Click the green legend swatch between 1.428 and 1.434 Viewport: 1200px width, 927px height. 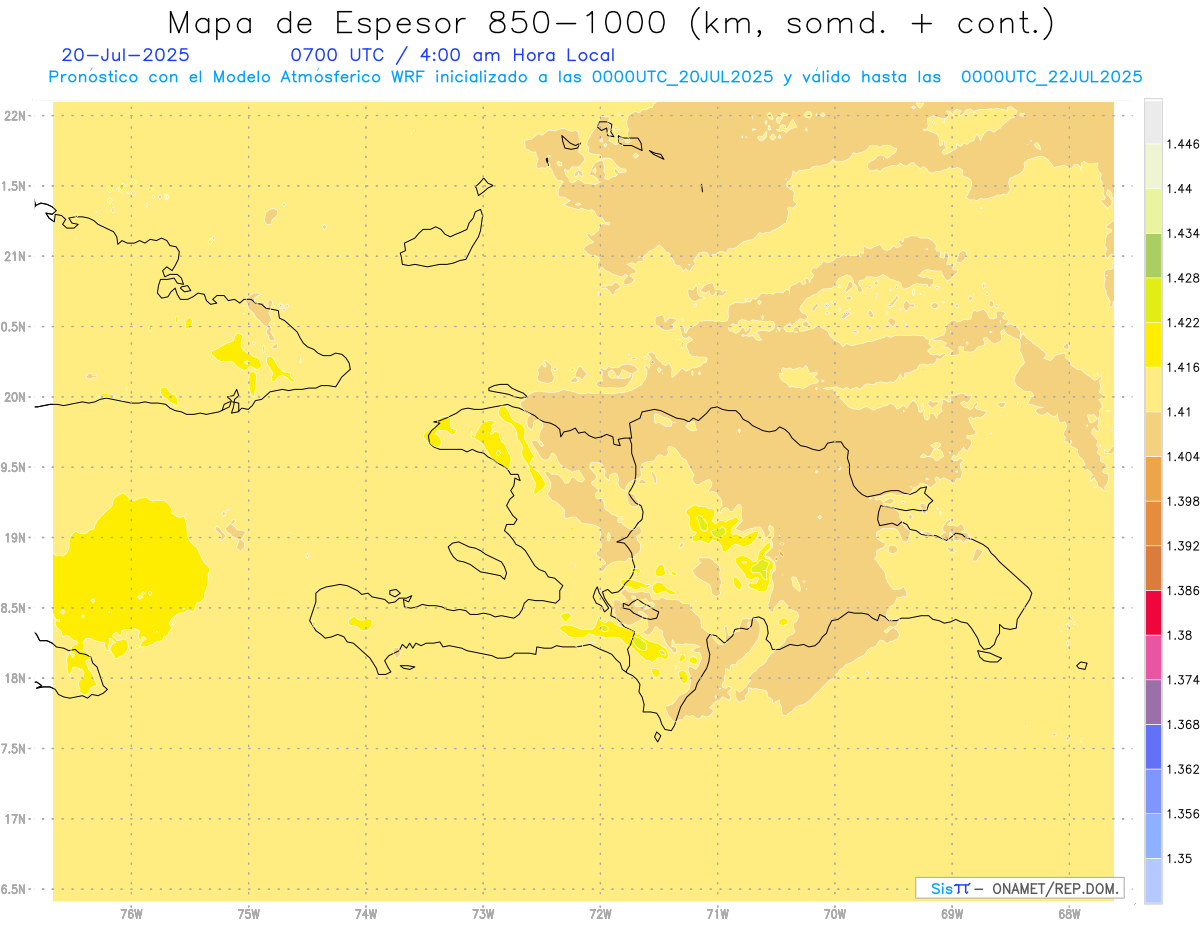1153,255
